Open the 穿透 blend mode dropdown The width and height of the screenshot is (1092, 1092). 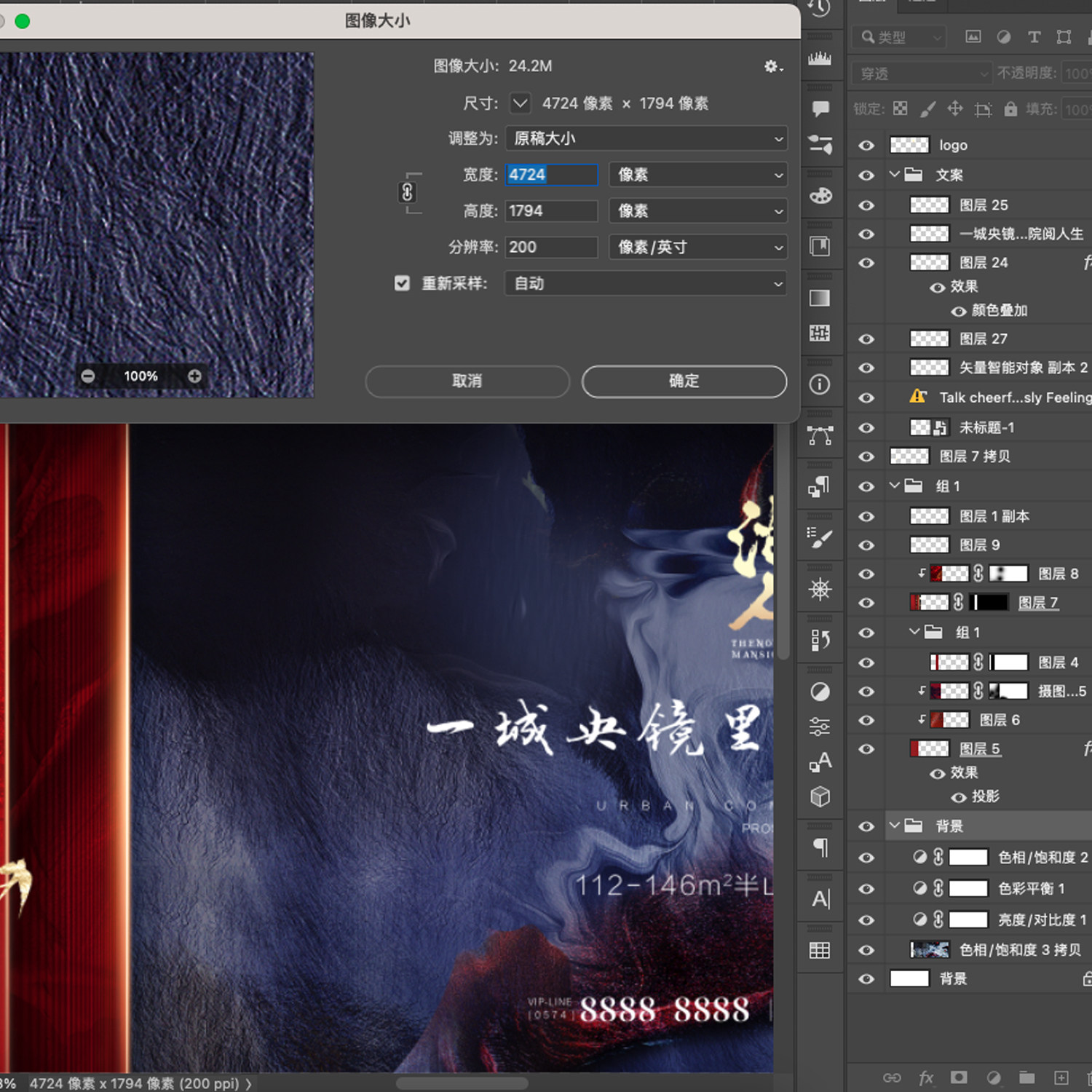(x=922, y=74)
